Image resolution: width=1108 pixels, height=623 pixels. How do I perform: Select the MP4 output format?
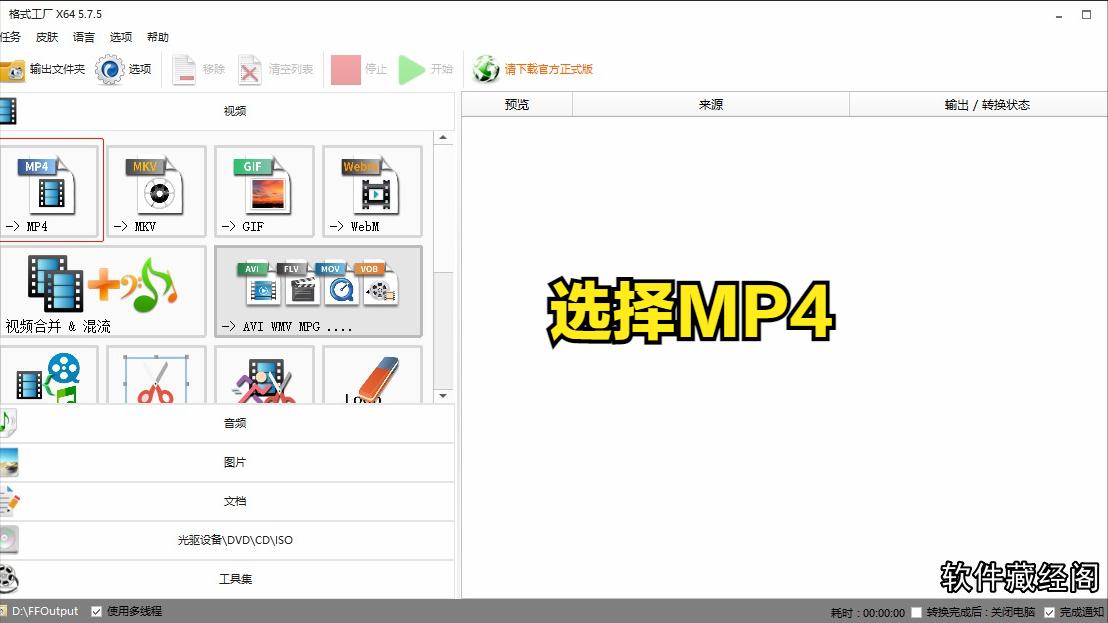click(x=51, y=192)
